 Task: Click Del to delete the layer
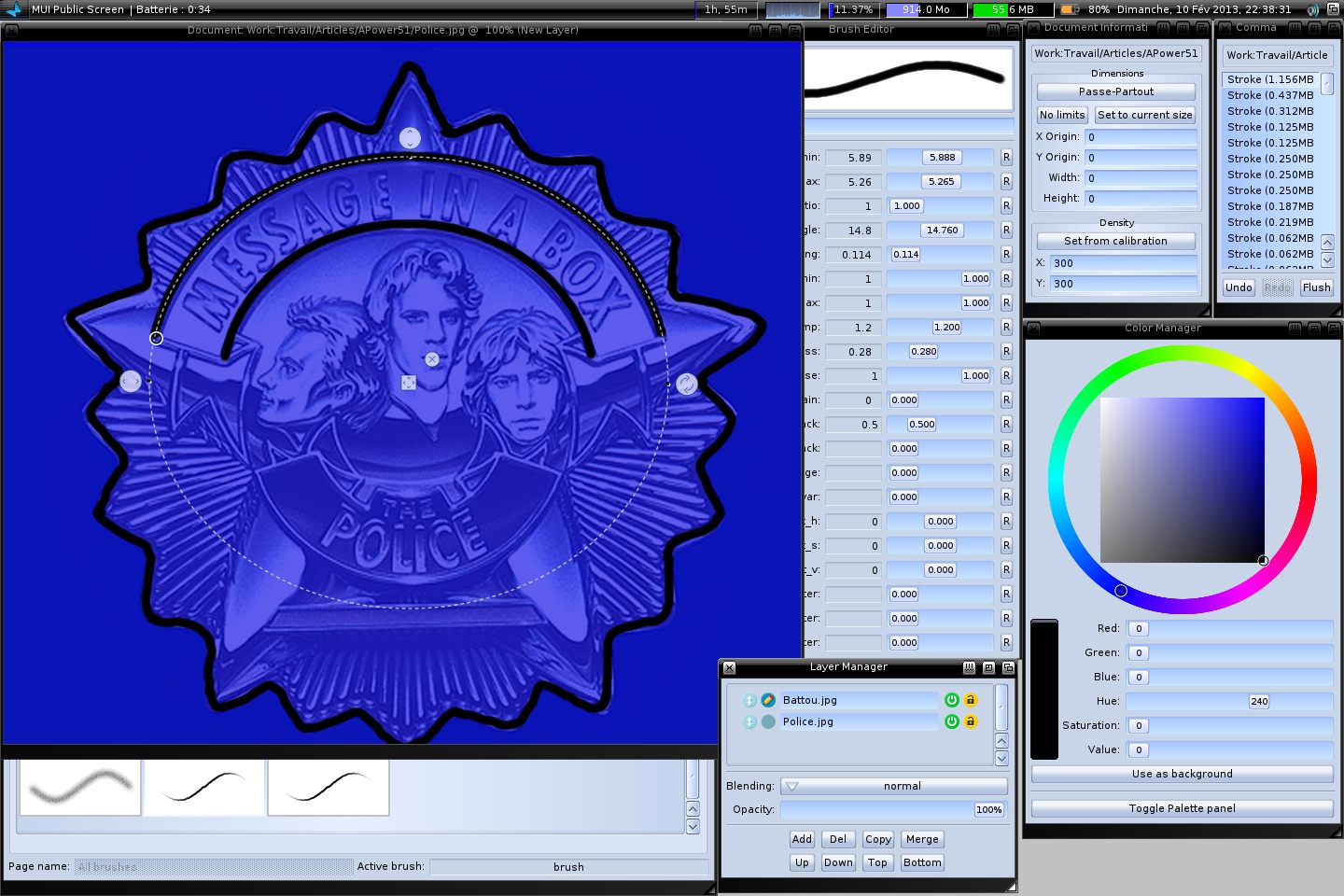tap(838, 839)
